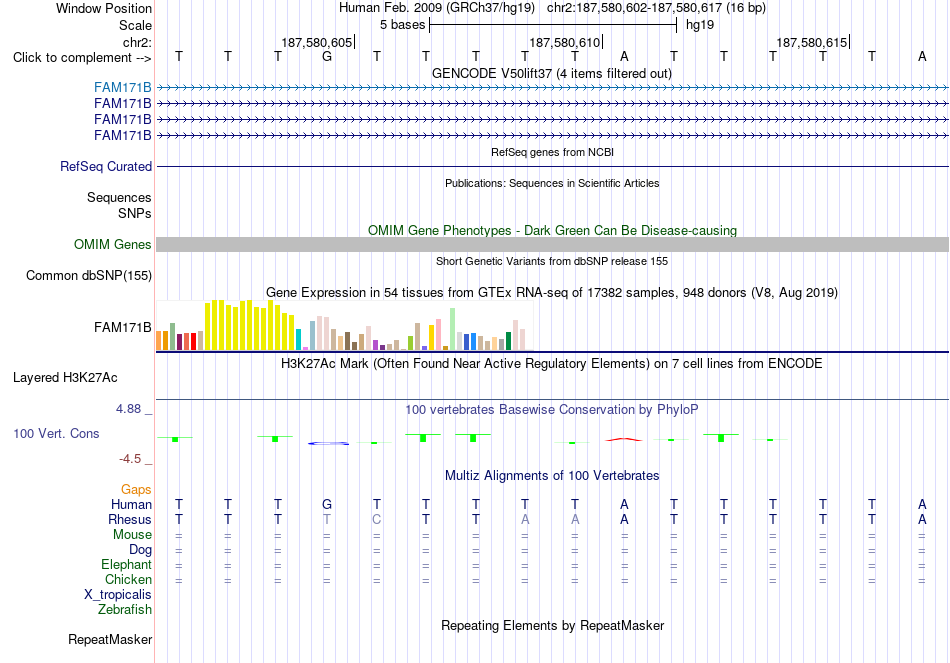950x663 pixels.
Task: Click the gray OMIM Genes bar
Action: [552, 244]
